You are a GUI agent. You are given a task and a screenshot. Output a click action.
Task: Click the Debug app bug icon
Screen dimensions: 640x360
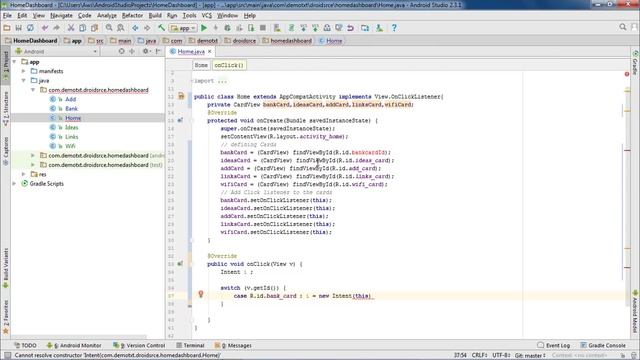coord(227,28)
